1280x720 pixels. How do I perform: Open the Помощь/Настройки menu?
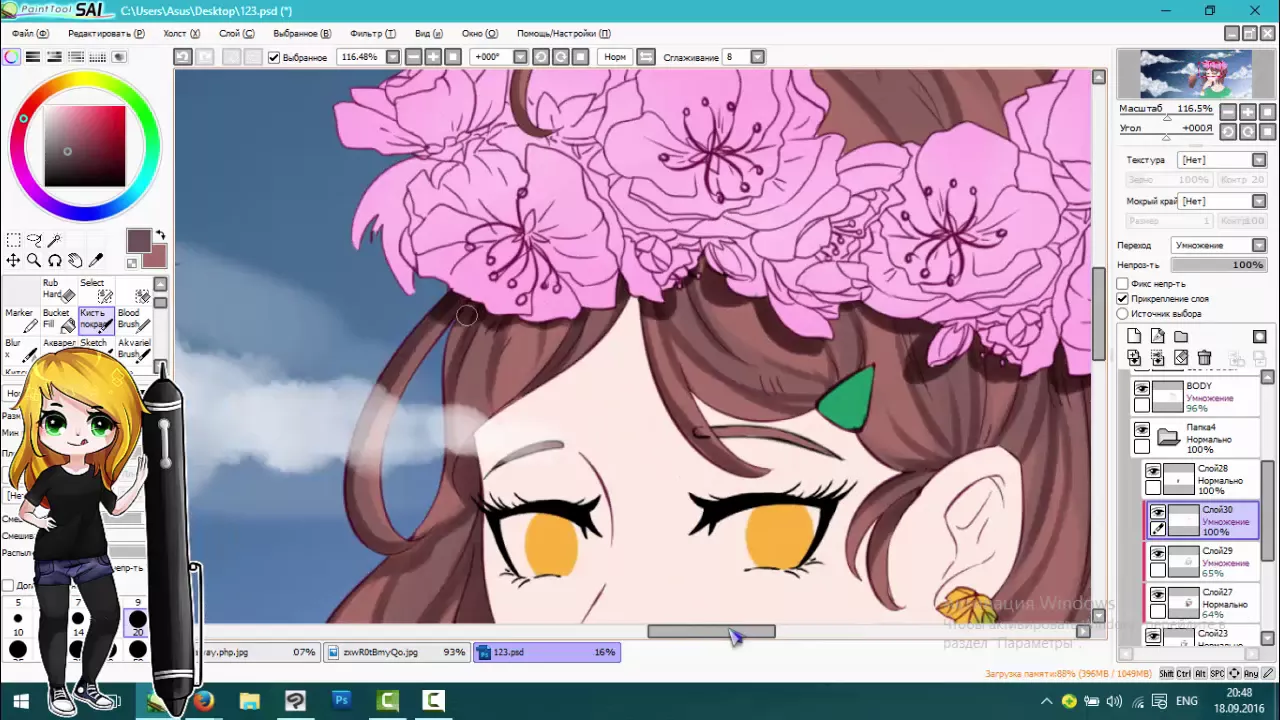pyautogui.click(x=562, y=33)
